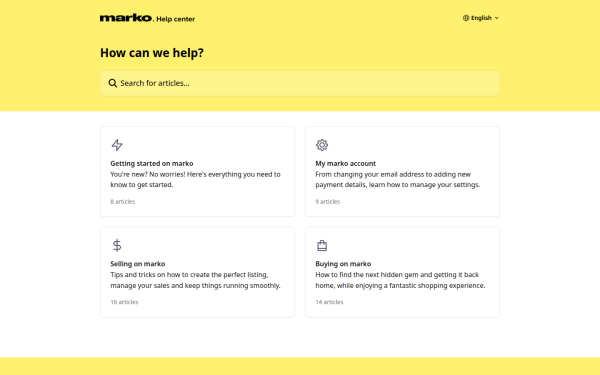This screenshot has width=600, height=375.
Task: Click the marko logo
Action: (x=126, y=18)
